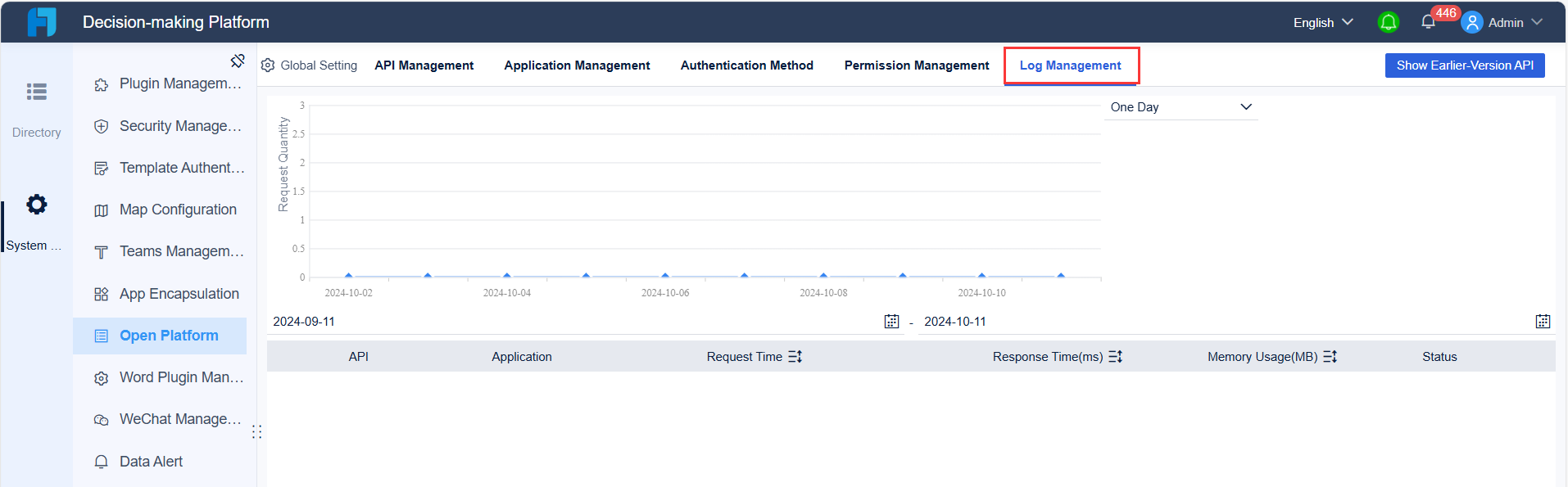Open Template Authentication menu item
1568x487 pixels.
click(160, 168)
